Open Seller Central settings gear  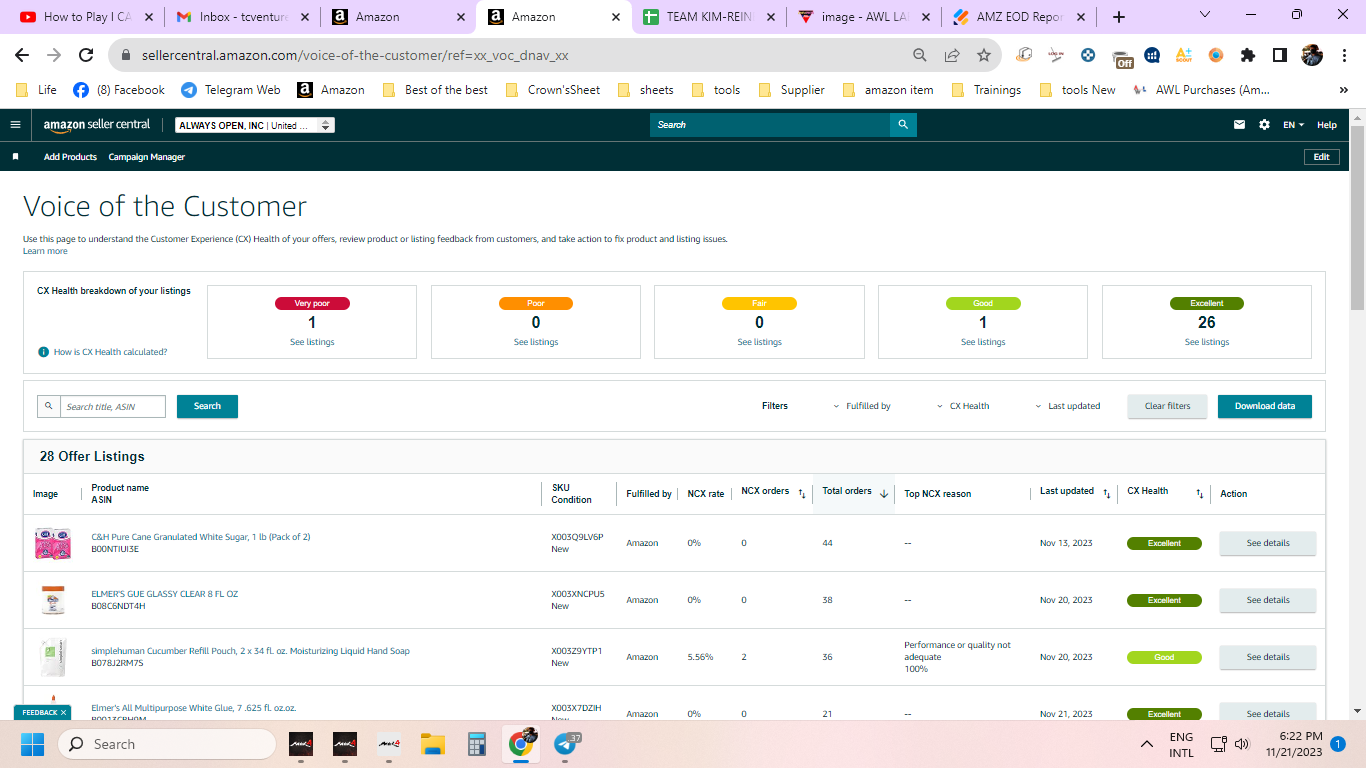click(1265, 125)
